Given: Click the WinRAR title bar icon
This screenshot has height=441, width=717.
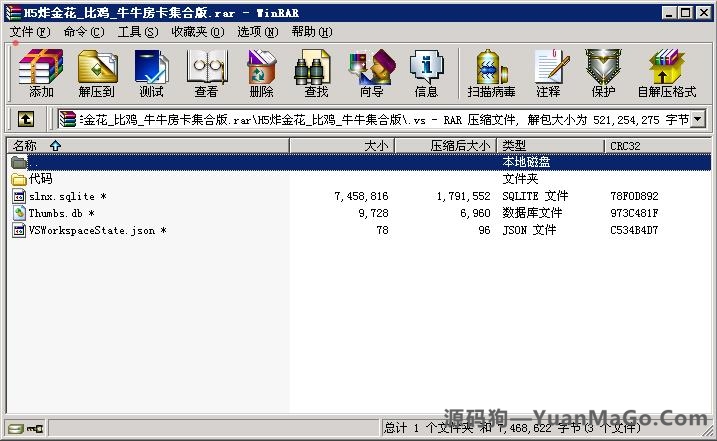Looking at the screenshot, I should [14, 12].
